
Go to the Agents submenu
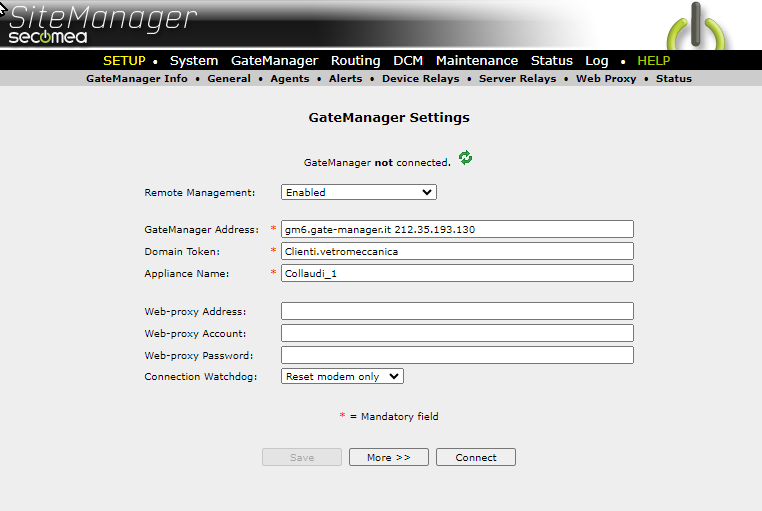290,79
